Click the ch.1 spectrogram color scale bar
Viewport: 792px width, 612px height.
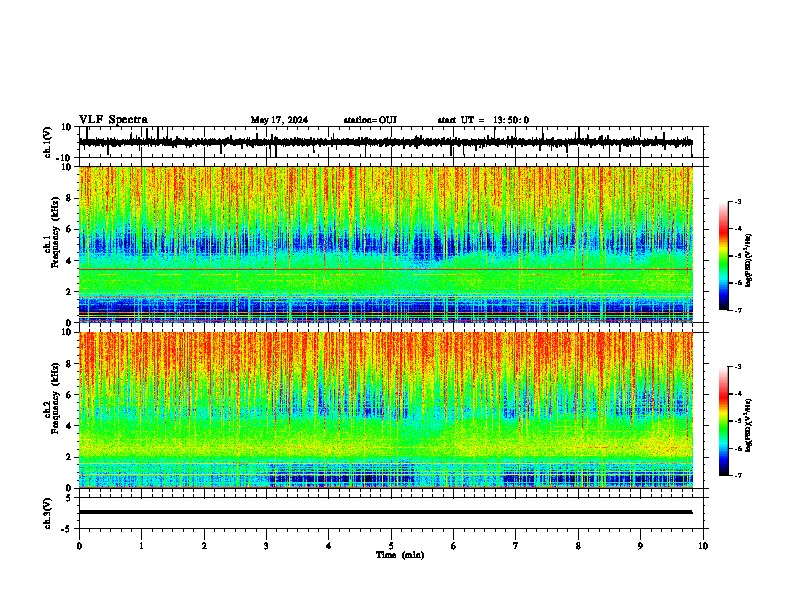(x=724, y=256)
